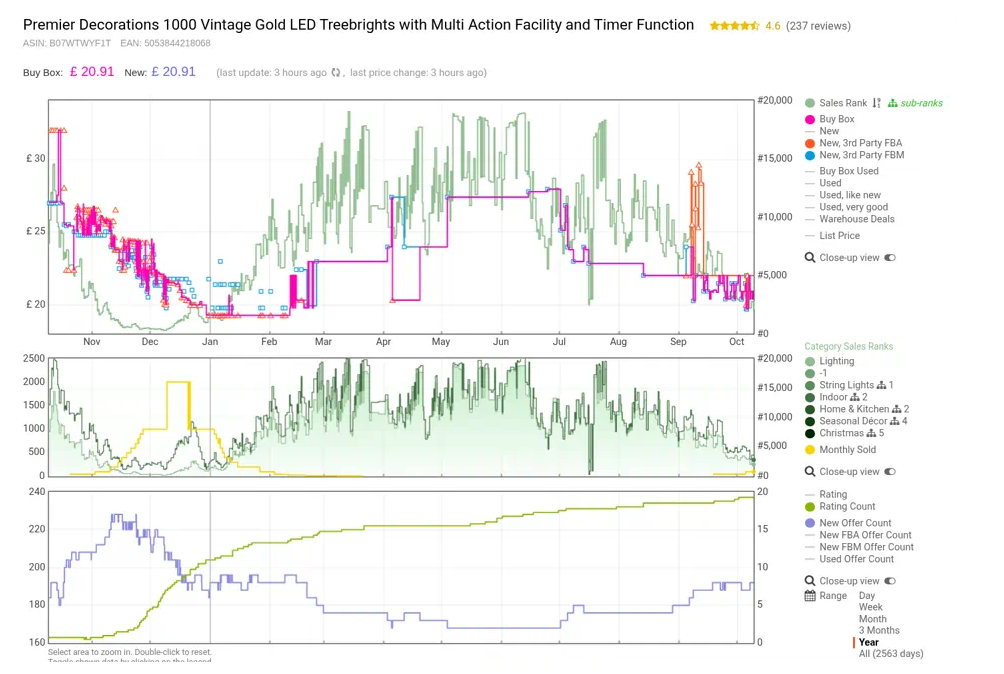Click Category Sales Ranks heading
Image resolution: width=1004 pixels, height=674 pixels.
848,346
